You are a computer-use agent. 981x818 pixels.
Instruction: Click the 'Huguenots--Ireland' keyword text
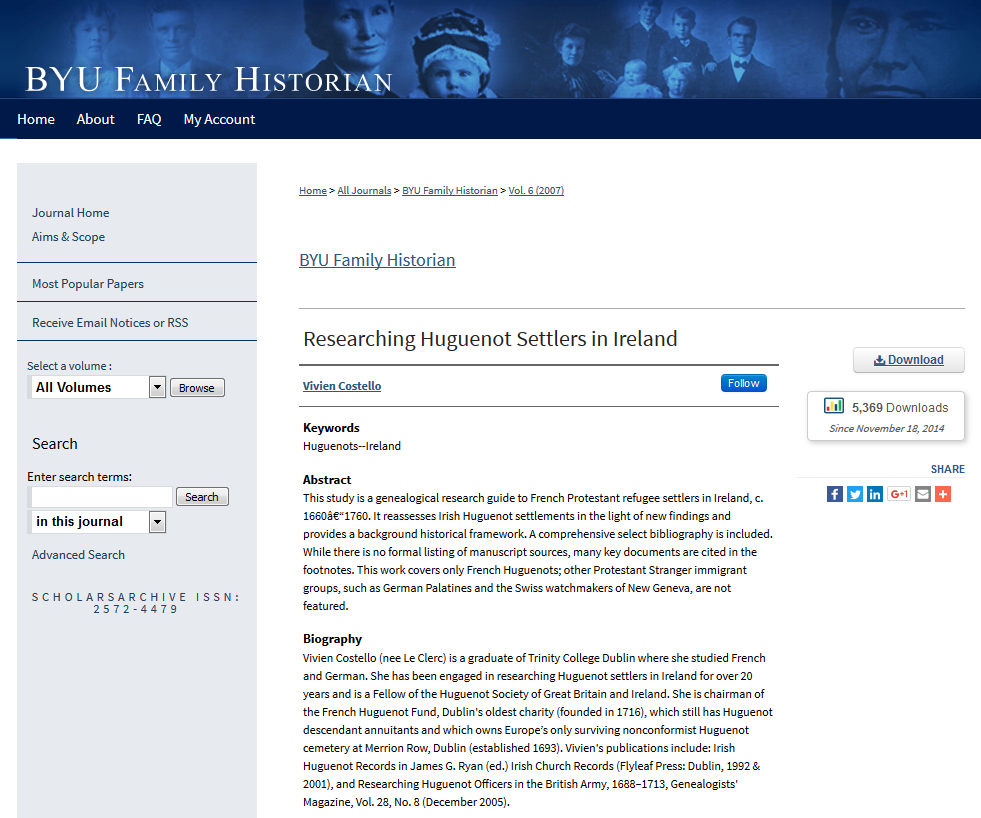click(x=352, y=446)
